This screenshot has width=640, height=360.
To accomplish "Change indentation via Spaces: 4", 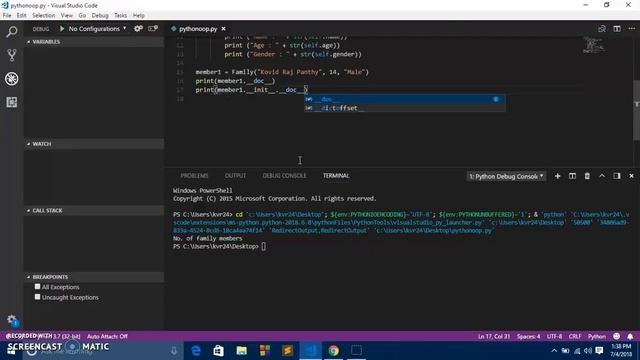I will pos(528,336).
